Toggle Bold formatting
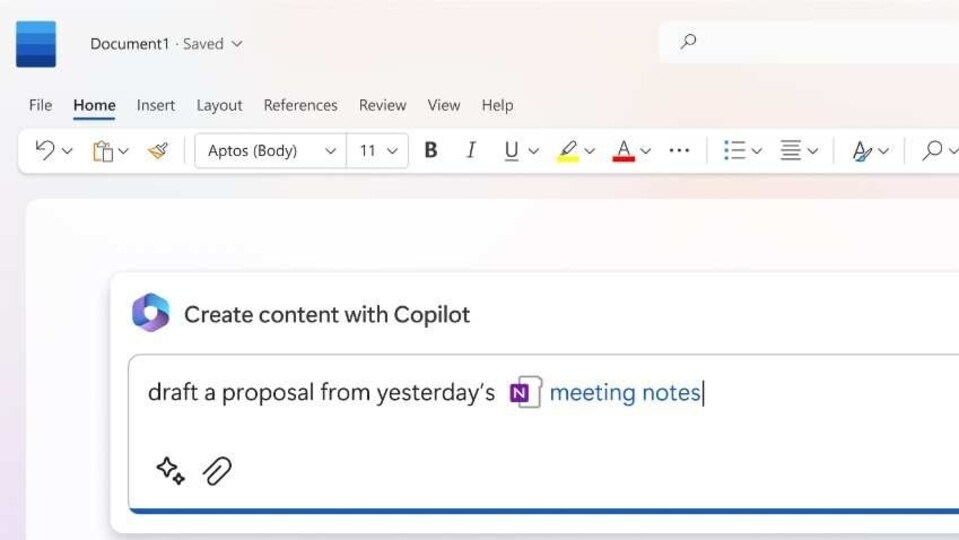This screenshot has height=540, width=959. pyautogui.click(x=431, y=150)
